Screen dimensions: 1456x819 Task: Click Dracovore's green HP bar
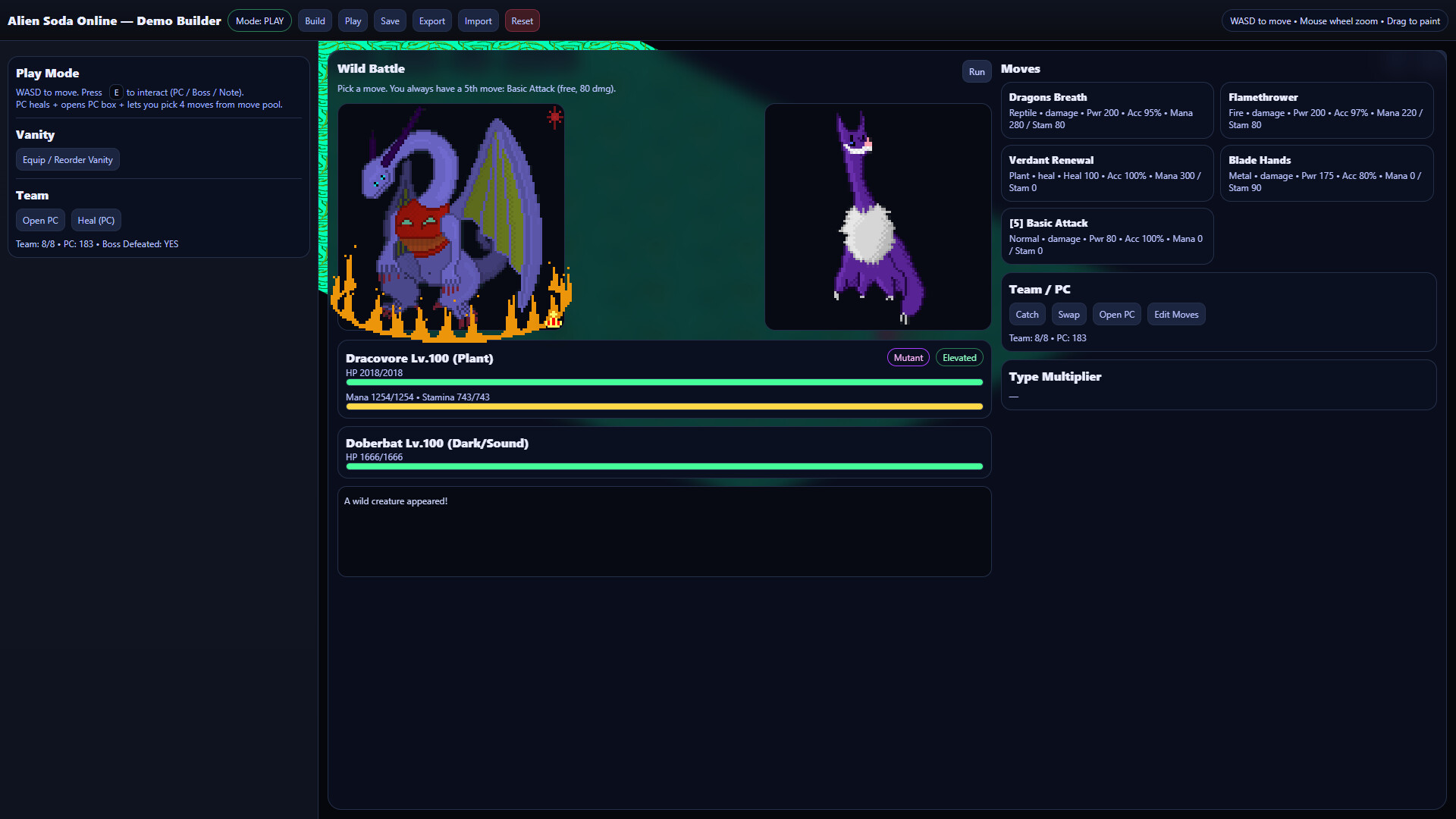tap(664, 382)
